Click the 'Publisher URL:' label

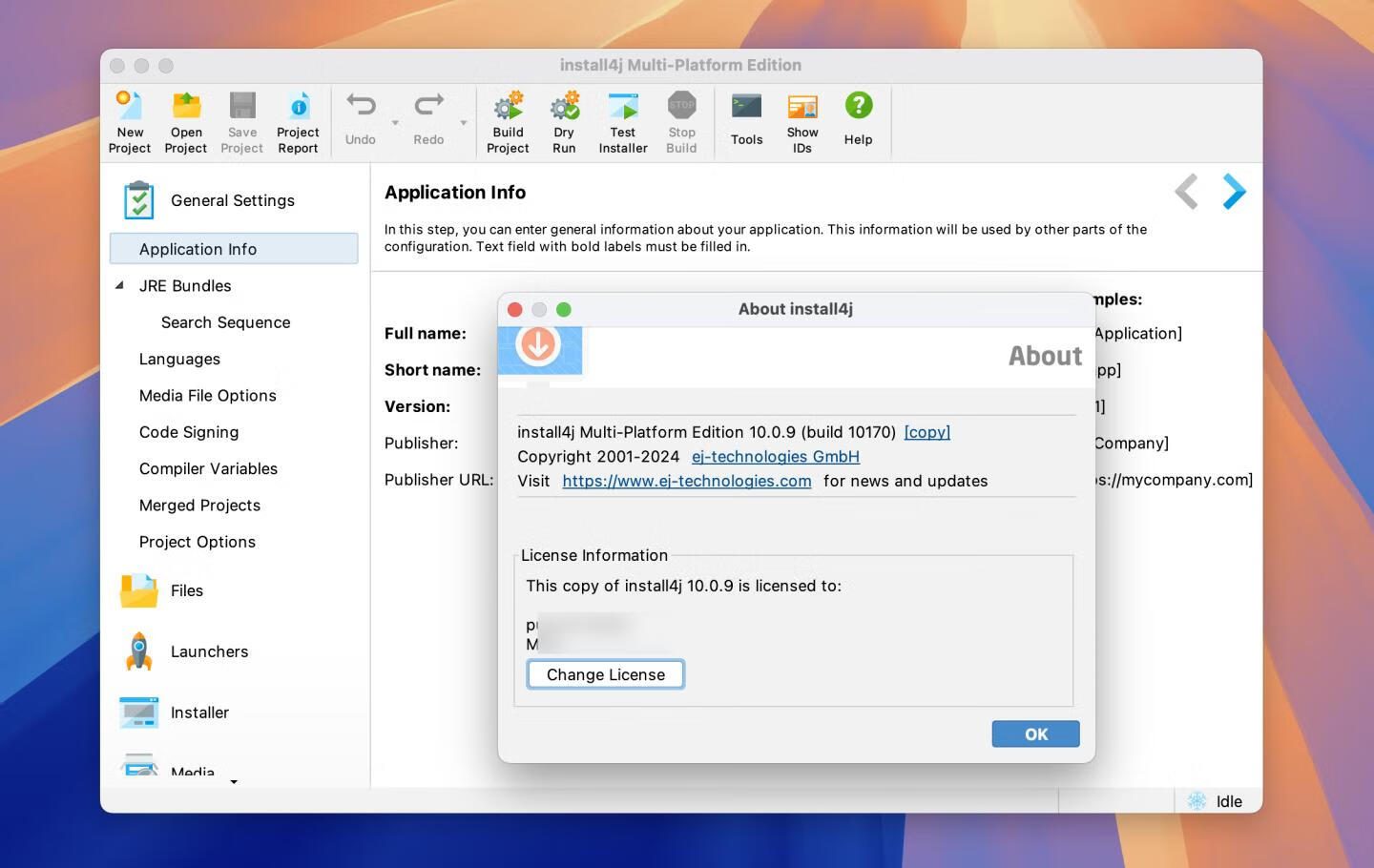click(439, 480)
